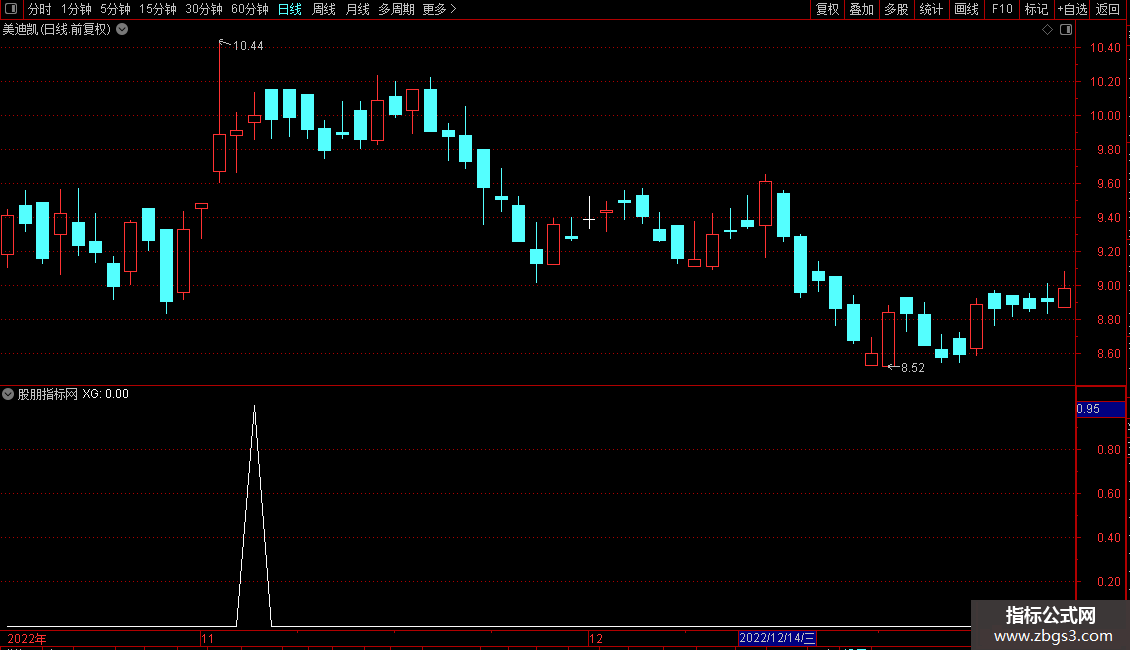
Task: Click the 11 month label on time axis
Action: 208,638
